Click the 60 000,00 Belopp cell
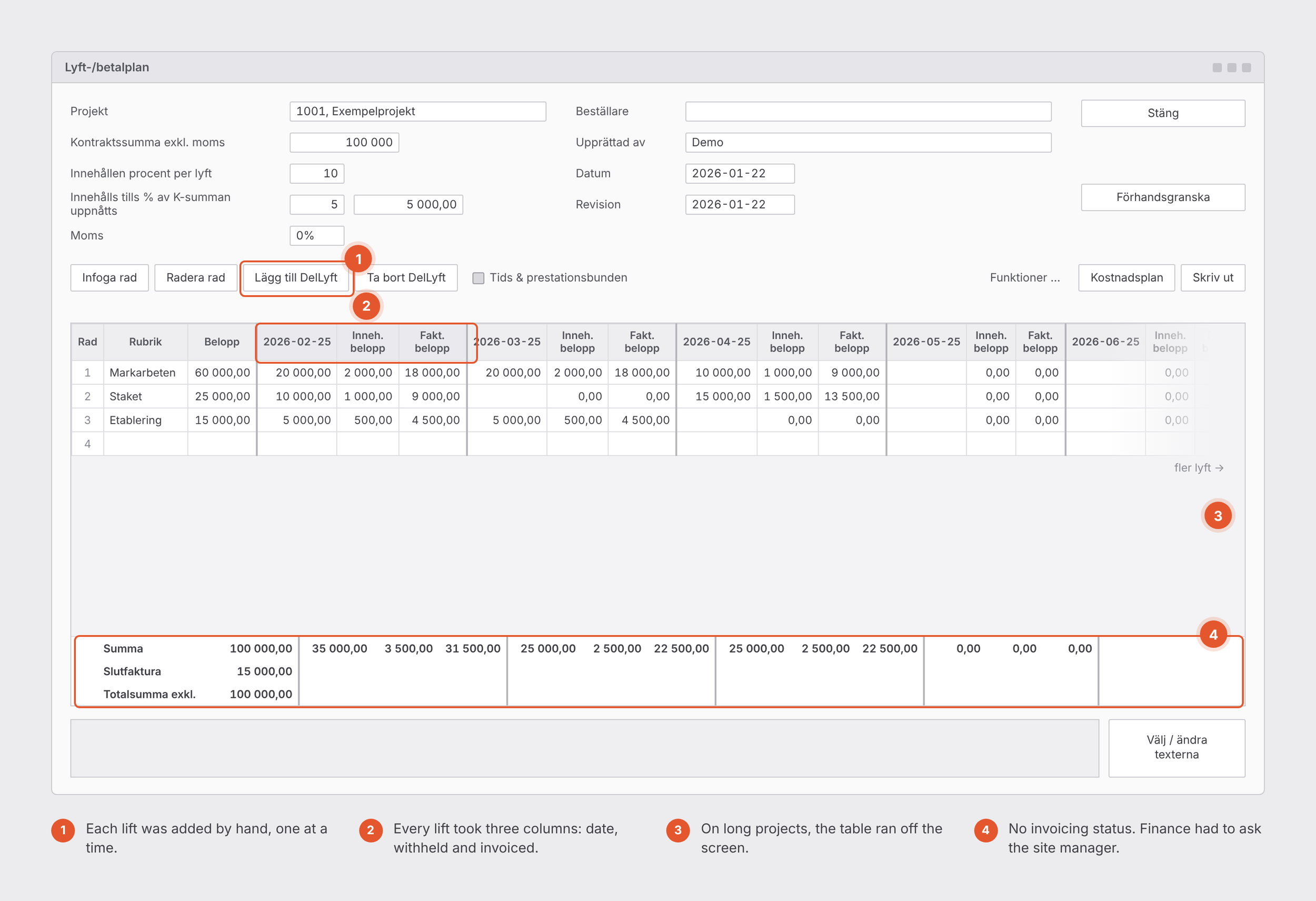Image resolution: width=1316 pixels, height=901 pixels. point(222,373)
